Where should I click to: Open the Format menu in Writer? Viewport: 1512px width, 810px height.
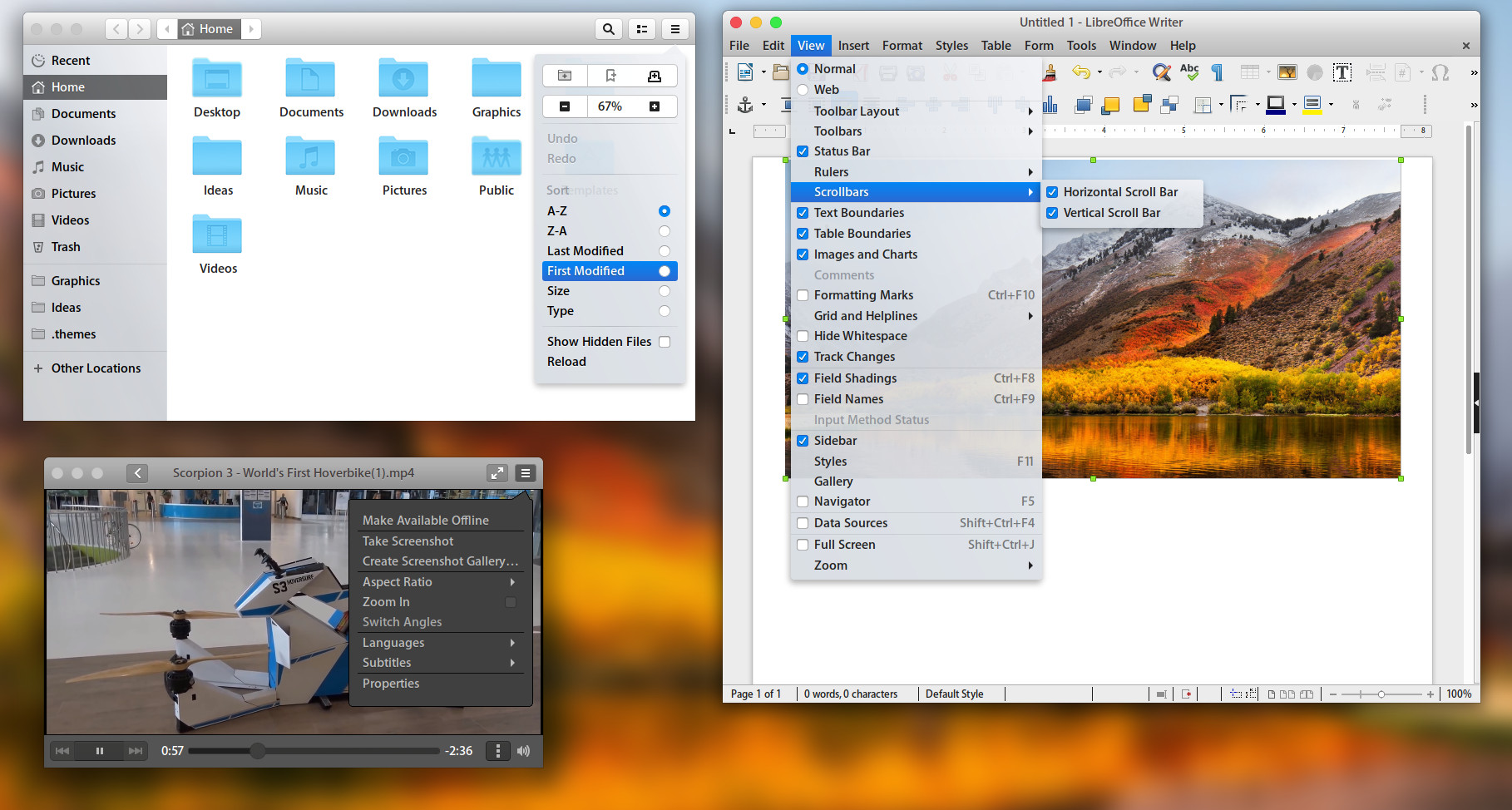pos(902,46)
